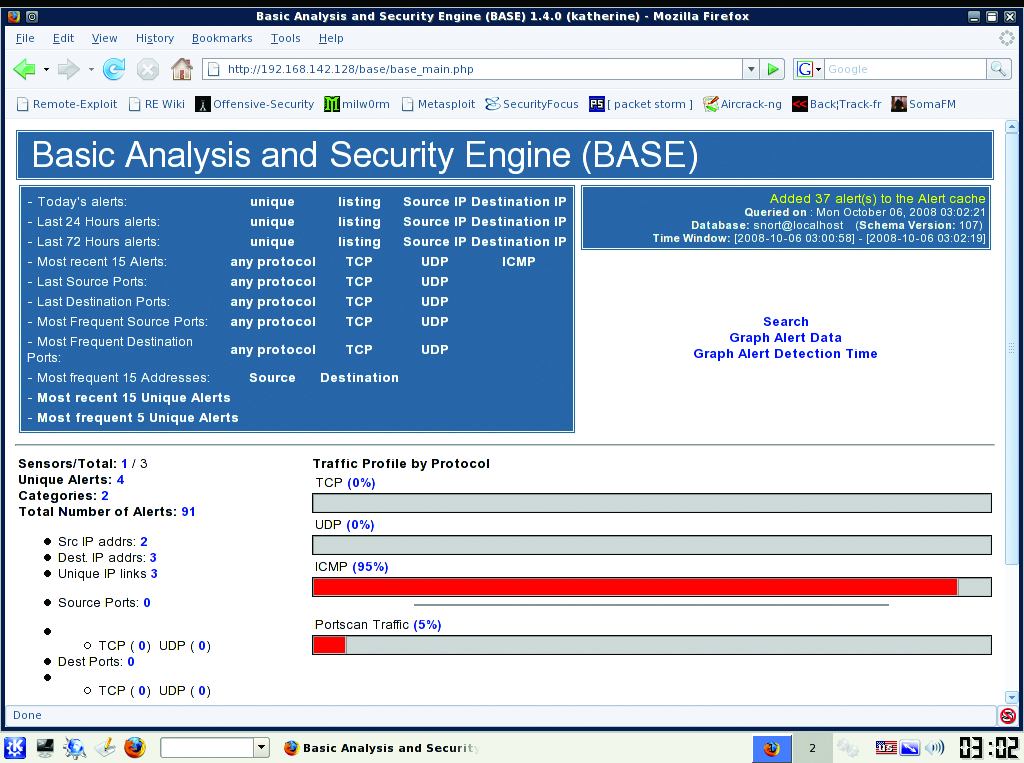Open the back history dropdown arrow
This screenshot has width=1024, height=763.
tap(46, 69)
